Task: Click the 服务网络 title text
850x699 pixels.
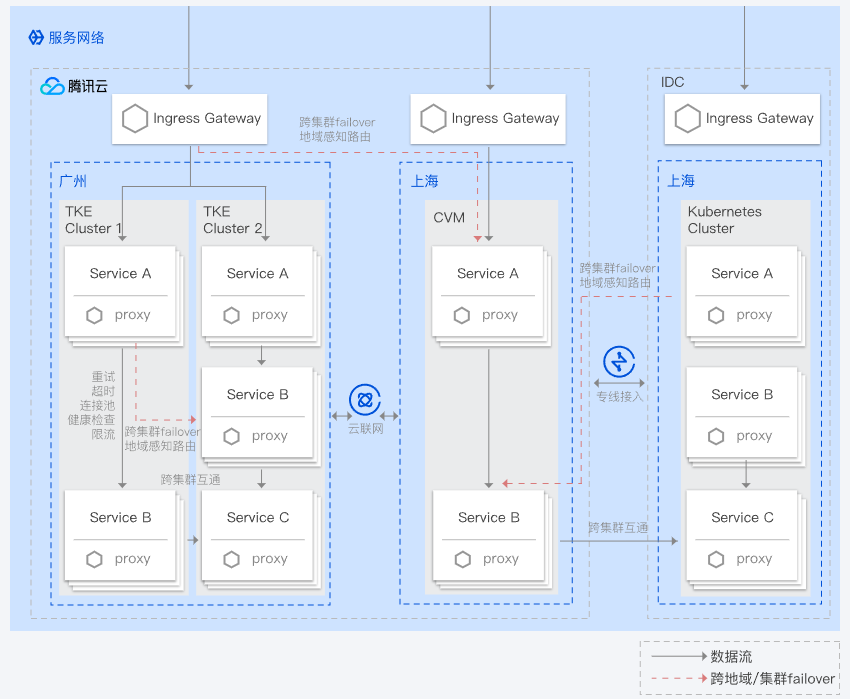Action: point(76,37)
